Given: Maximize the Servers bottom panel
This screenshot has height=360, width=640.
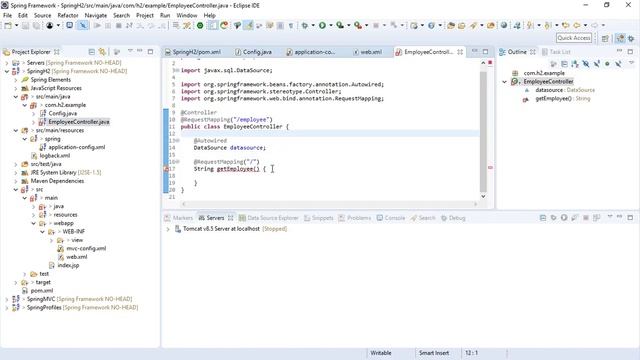Looking at the screenshot, I should [630, 218].
